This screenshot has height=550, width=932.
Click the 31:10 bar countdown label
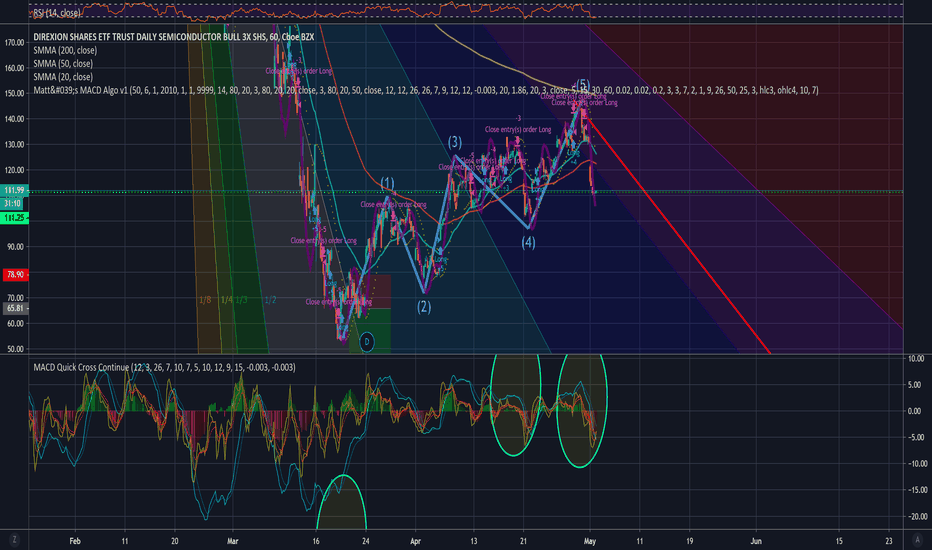tap(13, 203)
